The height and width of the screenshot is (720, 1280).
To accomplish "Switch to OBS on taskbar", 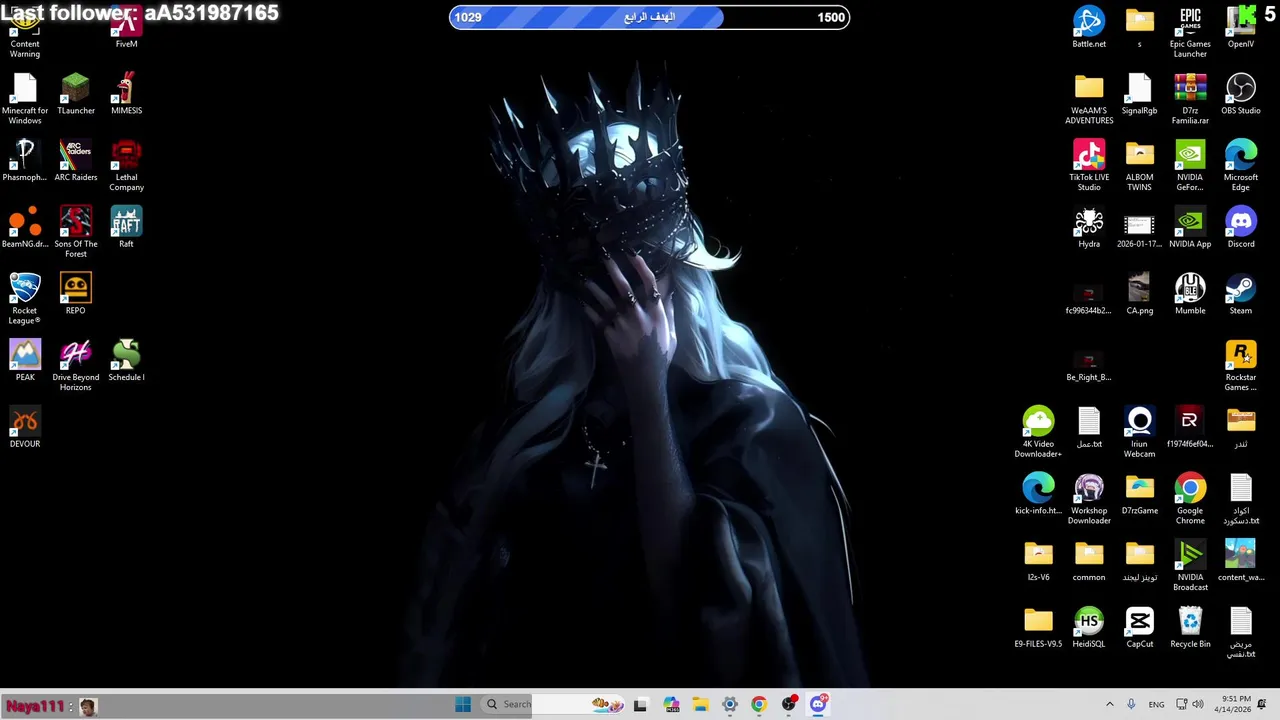I will [789, 704].
